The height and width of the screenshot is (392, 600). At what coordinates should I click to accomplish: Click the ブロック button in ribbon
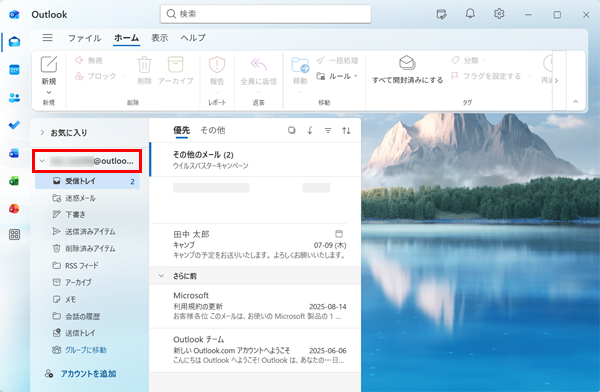96,76
